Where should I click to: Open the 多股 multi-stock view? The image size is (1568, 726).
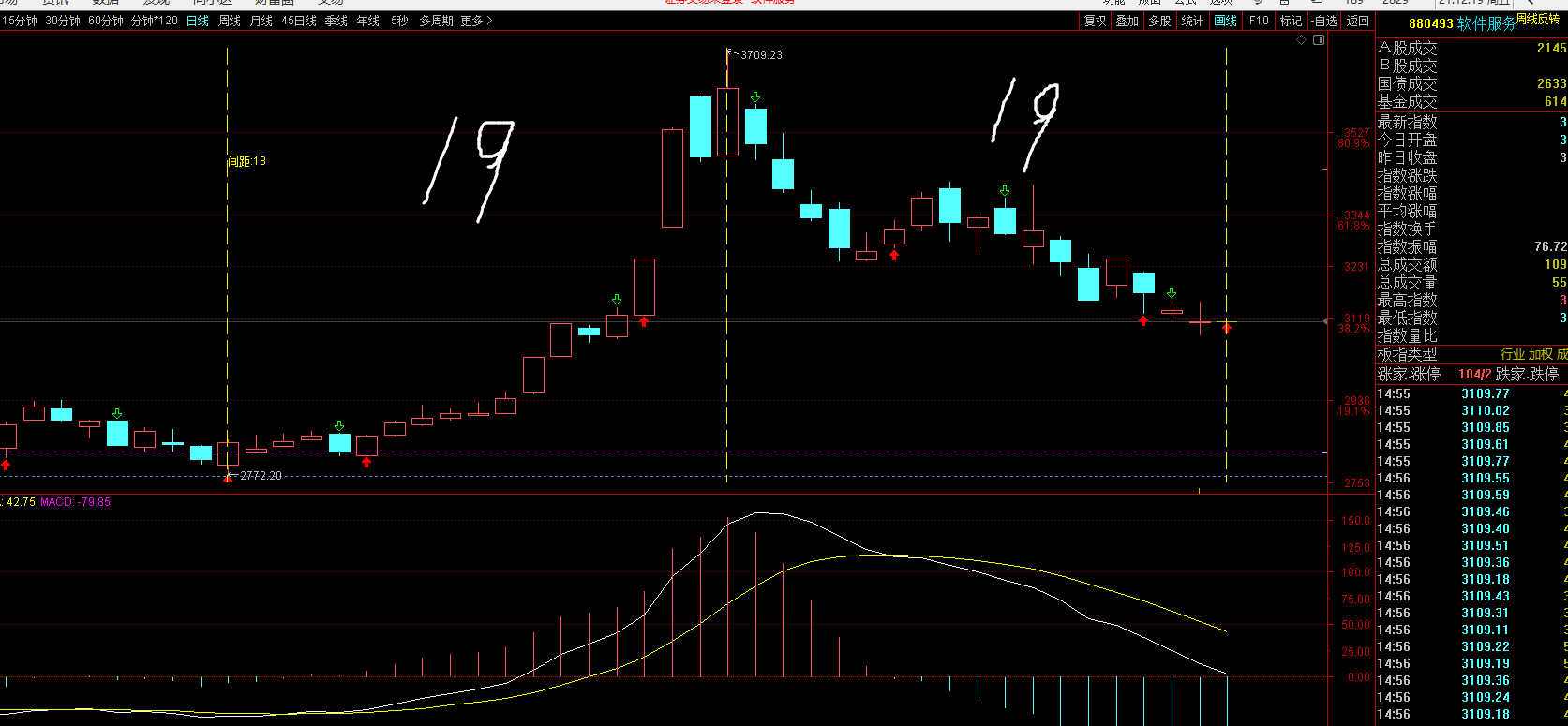[1160, 21]
